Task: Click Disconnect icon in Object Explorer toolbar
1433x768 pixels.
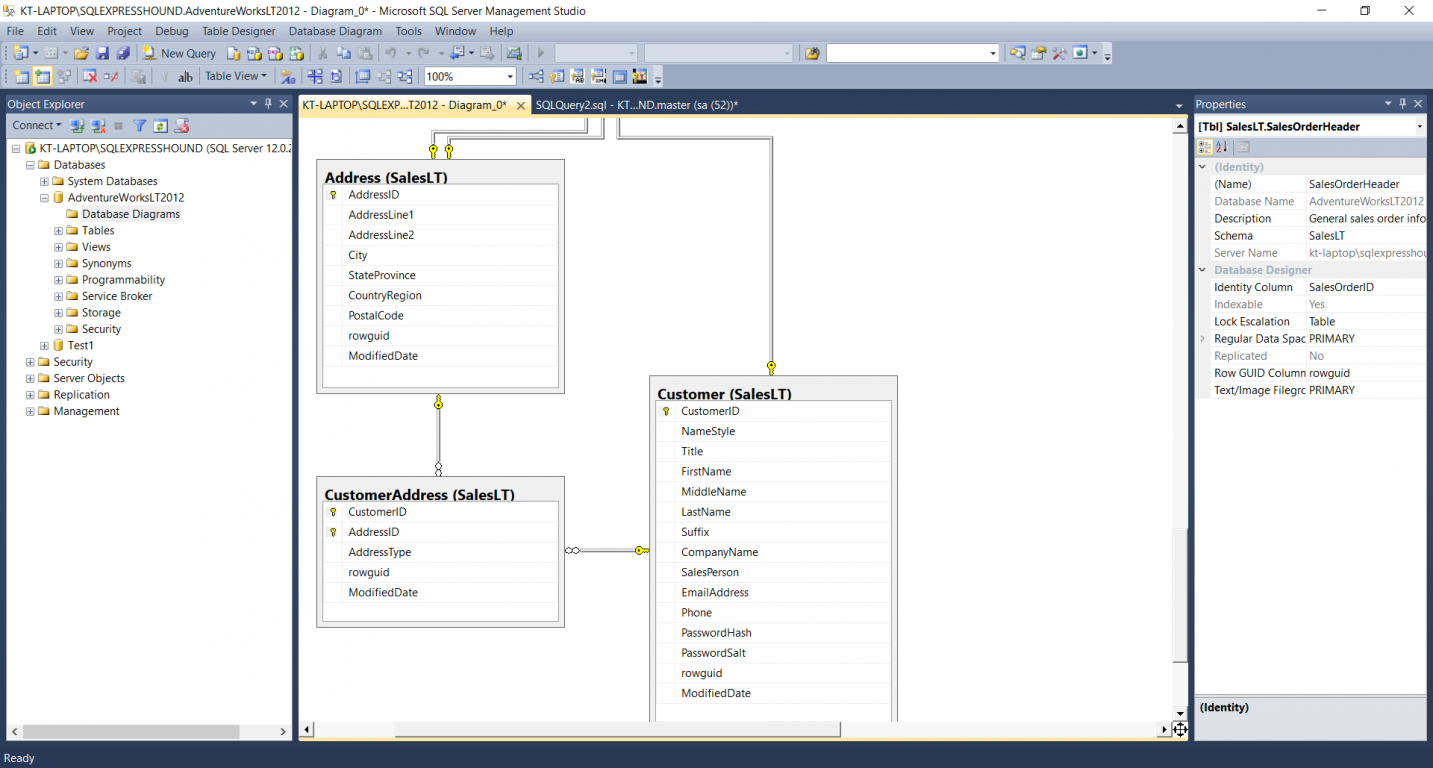Action: (x=98, y=126)
